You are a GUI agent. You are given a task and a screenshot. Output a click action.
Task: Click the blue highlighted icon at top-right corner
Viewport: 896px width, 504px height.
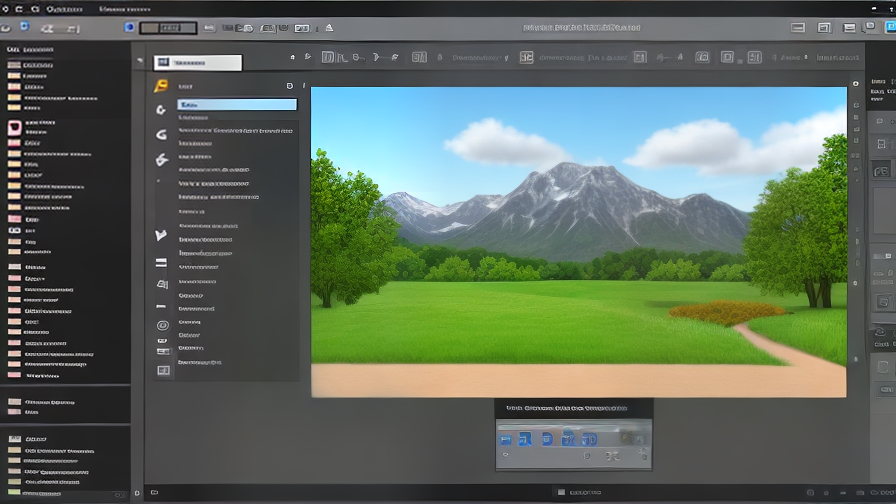point(889,28)
